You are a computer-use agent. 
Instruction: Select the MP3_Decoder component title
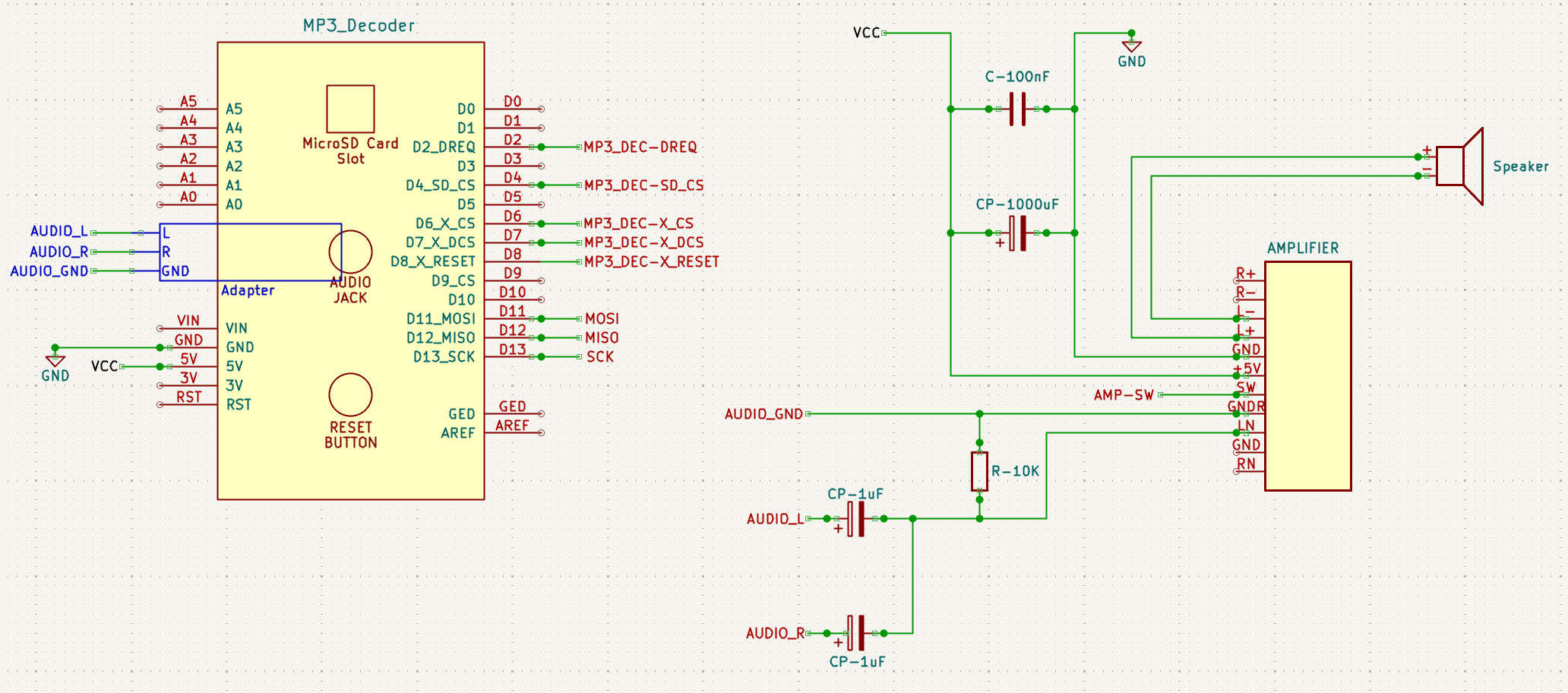359,26
